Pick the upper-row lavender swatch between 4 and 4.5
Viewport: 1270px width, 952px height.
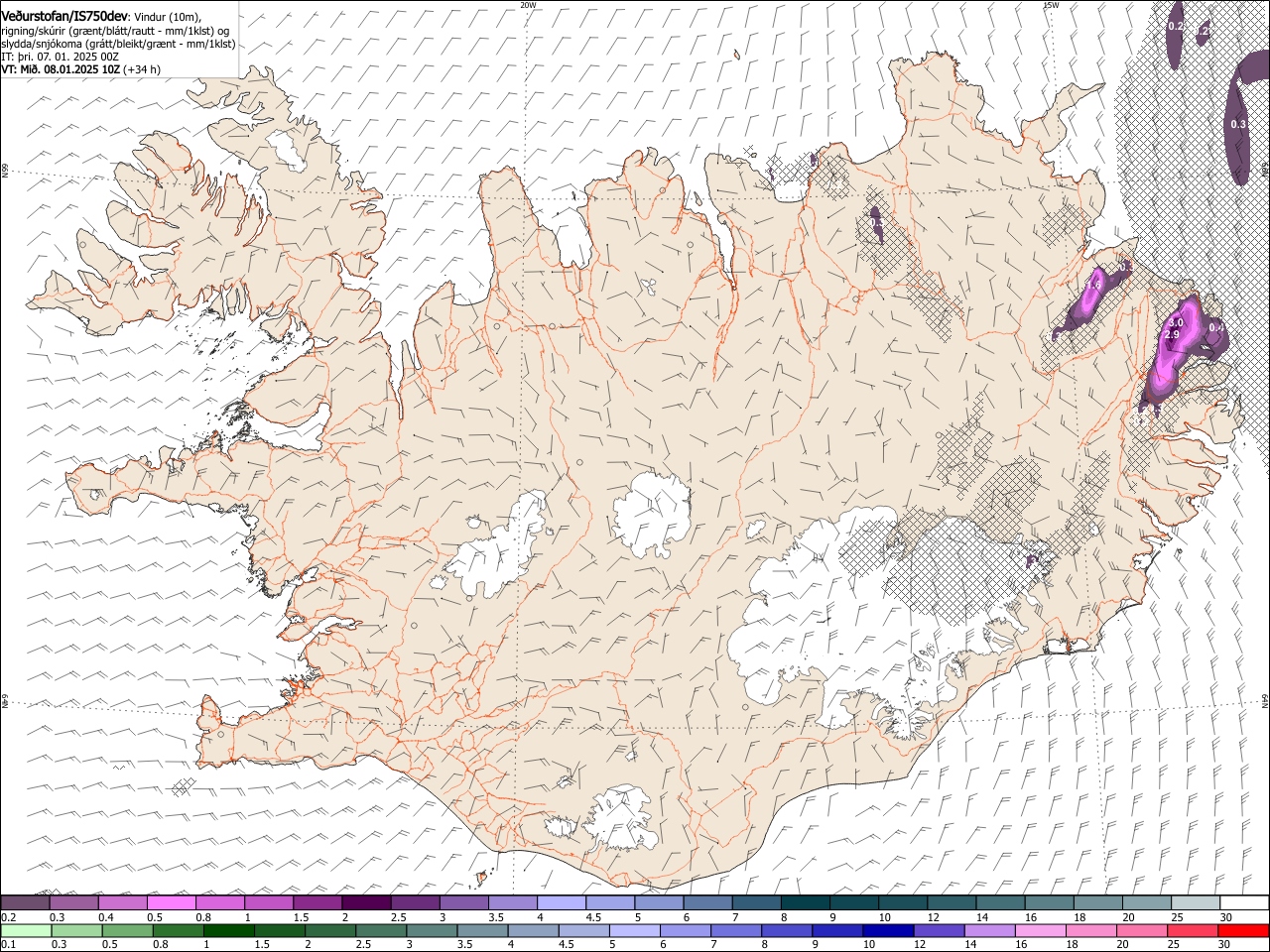(561, 902)
